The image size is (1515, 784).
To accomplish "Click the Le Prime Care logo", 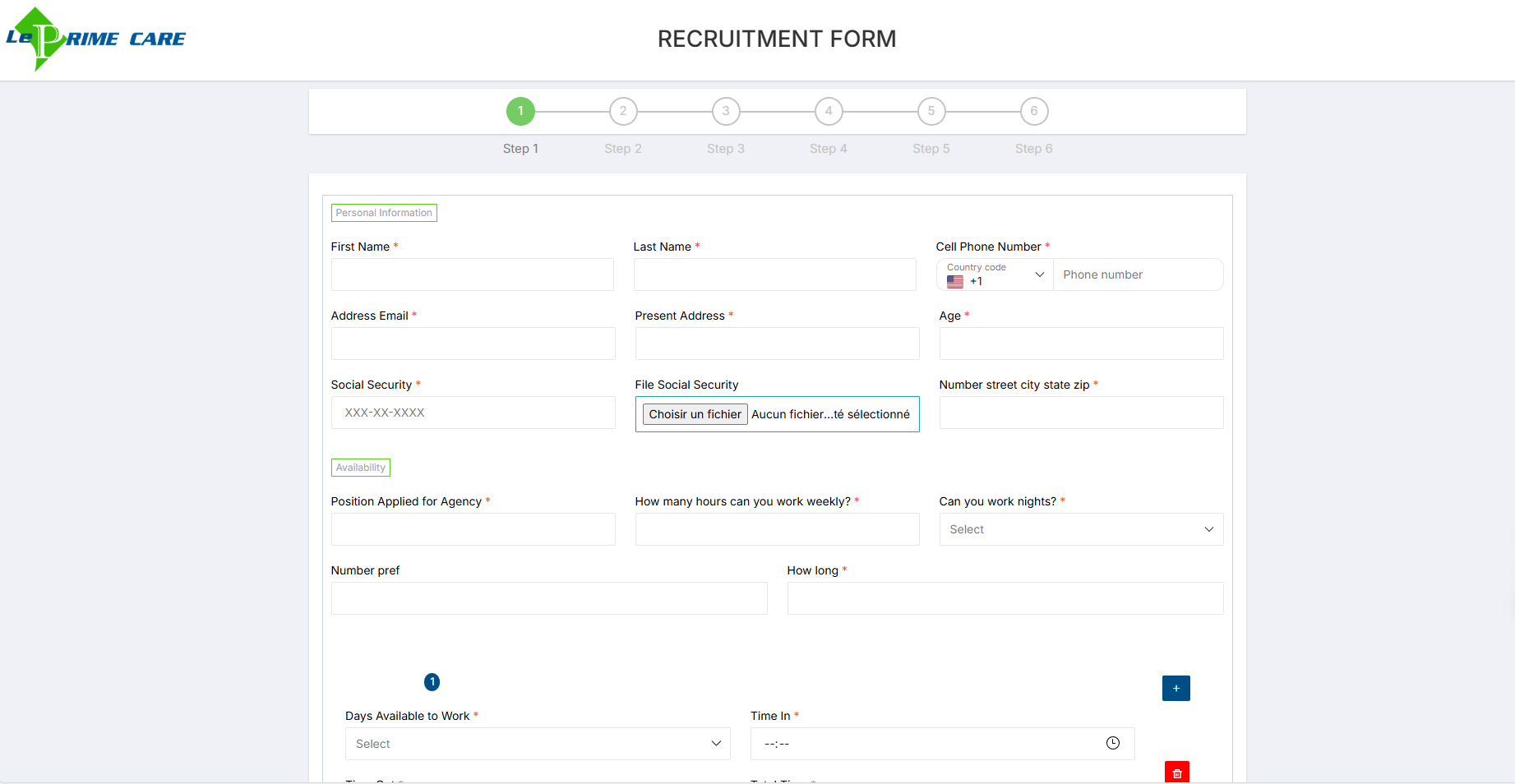I will 95,39.
